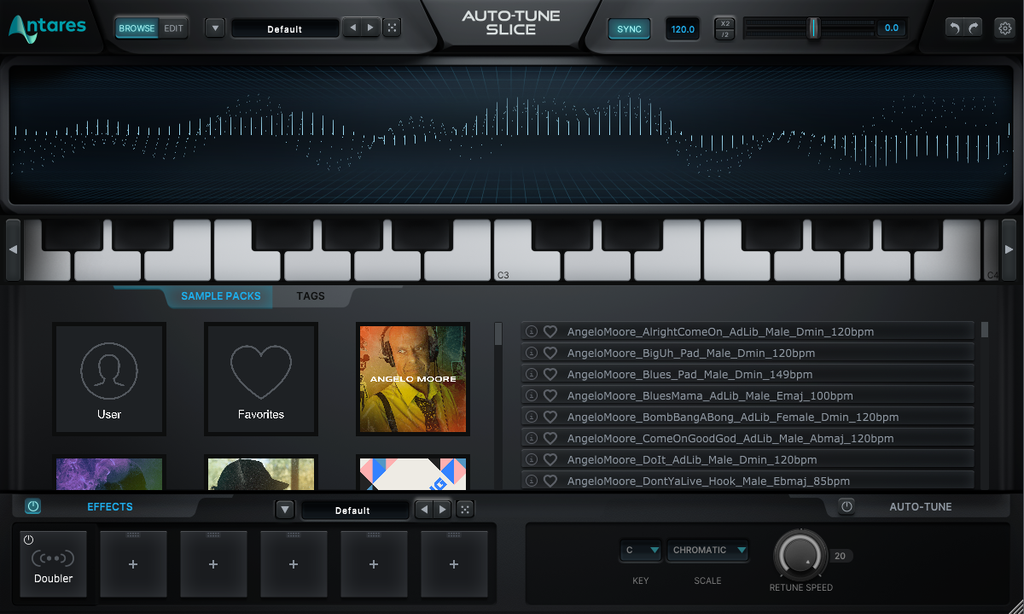Image resolution: width=1024 pixels, height=614 pixels.
Task: Favorite the AngeloMoore_BigUh_Pad sample heart
Action: 551,353
